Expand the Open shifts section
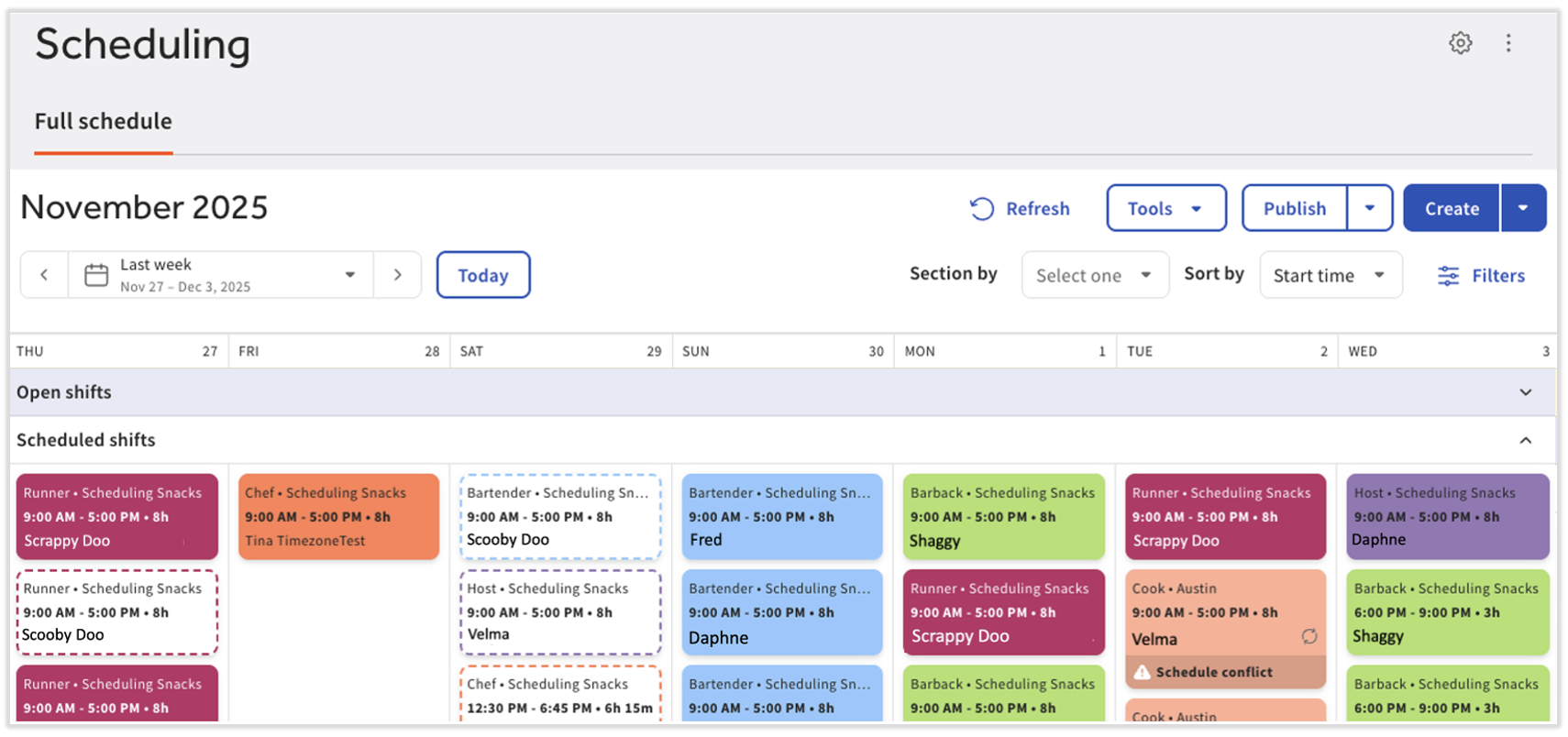The height and width of the screenshot is (737, 1568). tap(1525, 392)
